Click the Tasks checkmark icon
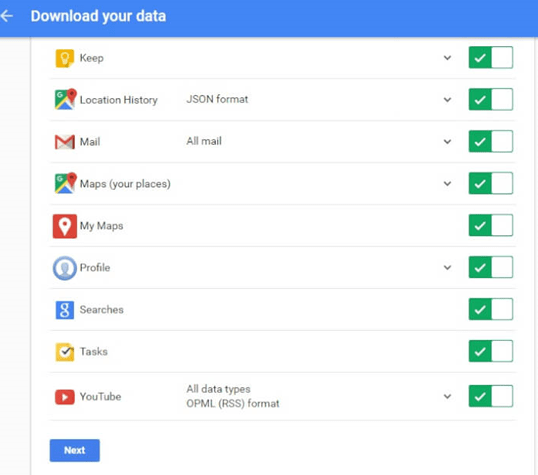This screenshot has width=538, height=475. pos(65,352)
